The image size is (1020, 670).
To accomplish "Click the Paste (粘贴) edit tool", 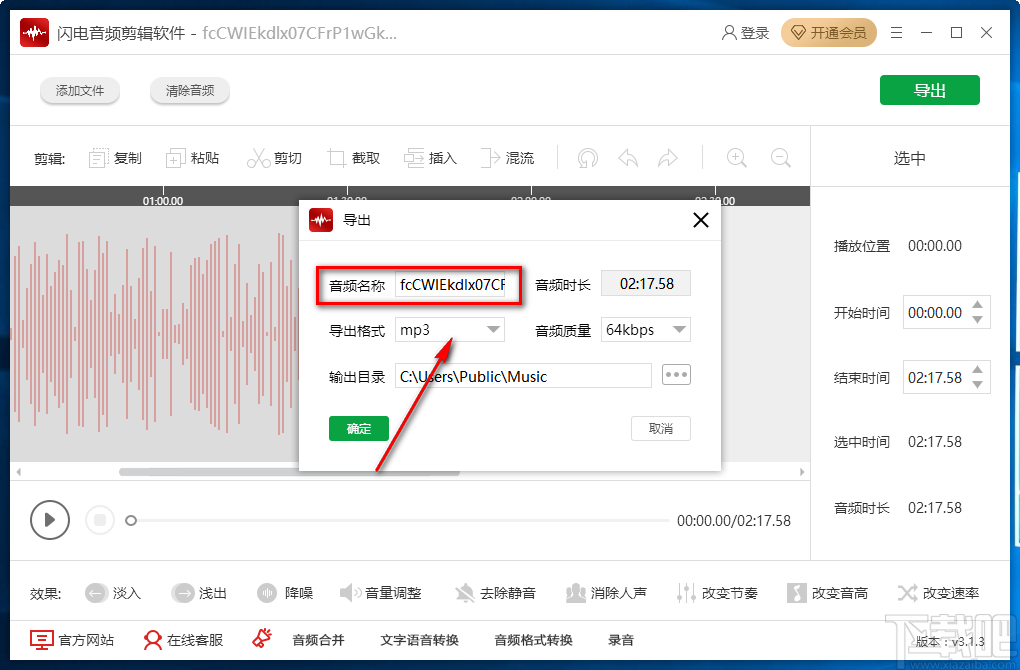I will click(x=193, y=158).
